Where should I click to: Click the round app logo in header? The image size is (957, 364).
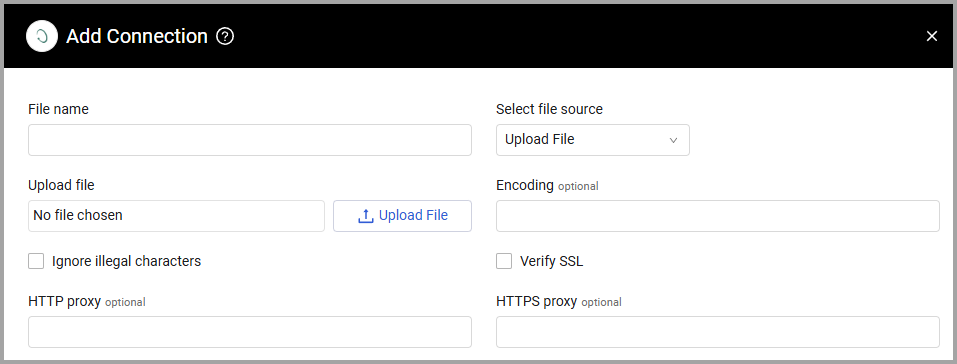[x=42, y=36]
